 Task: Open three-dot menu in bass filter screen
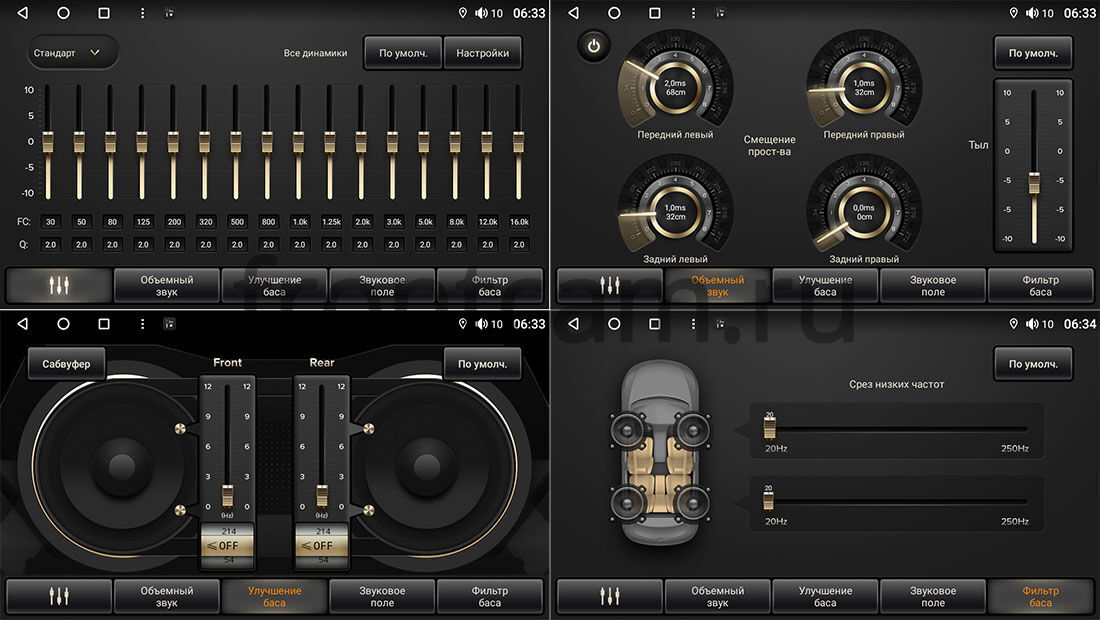tap(693, 324)
